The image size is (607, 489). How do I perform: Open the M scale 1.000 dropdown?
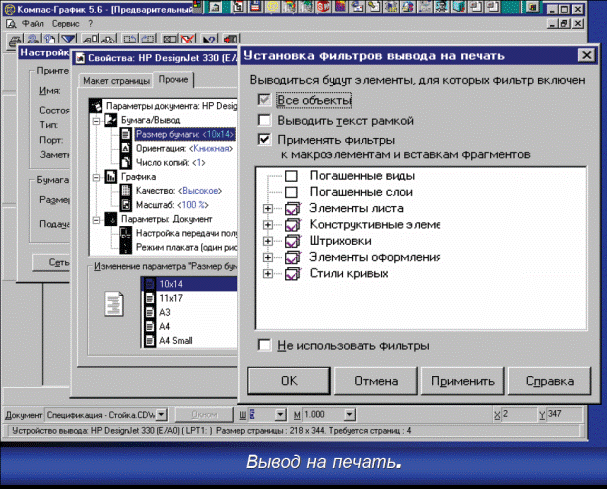click(x=349, y=414)
